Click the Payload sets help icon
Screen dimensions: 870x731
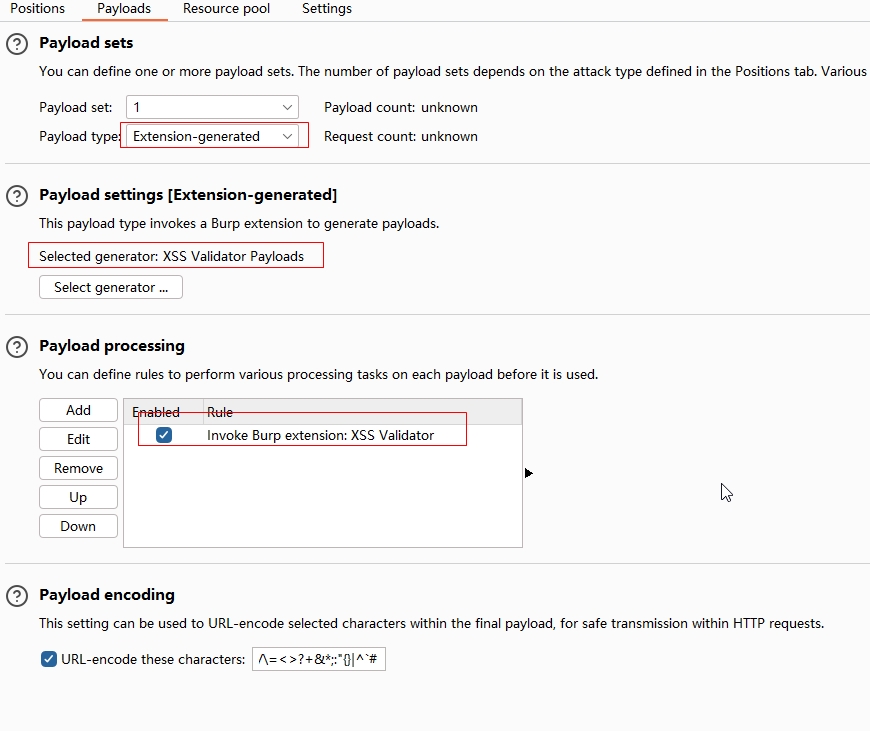(16, 44)
